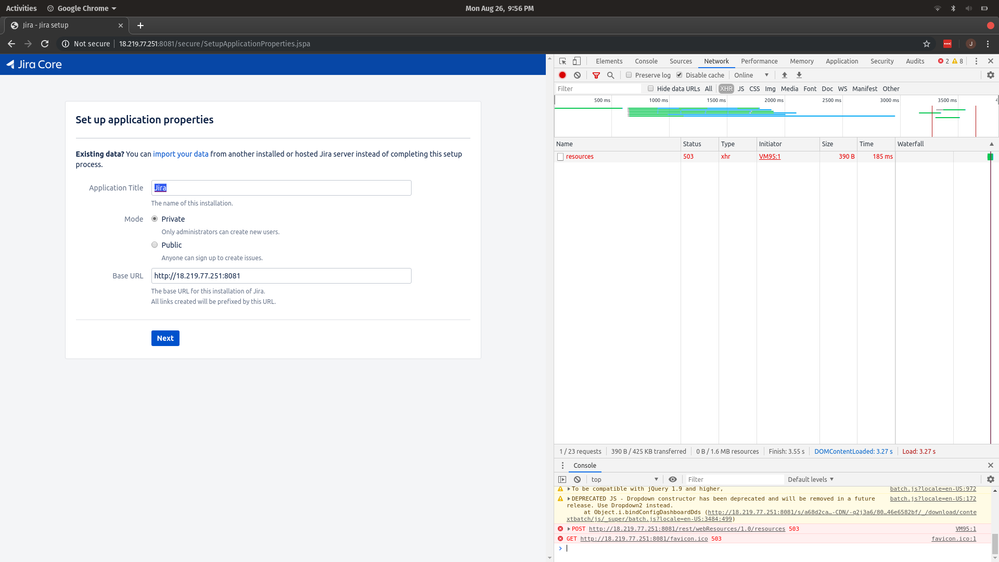The height and width of the screenshot is (562, 999).
Task: Open the Network panel settings gear
Action: 991,75
